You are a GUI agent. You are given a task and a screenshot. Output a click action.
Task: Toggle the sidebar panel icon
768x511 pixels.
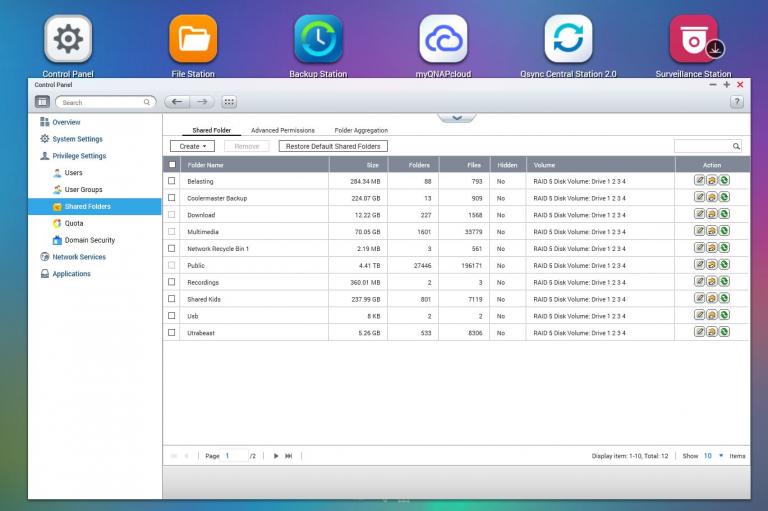42,102
